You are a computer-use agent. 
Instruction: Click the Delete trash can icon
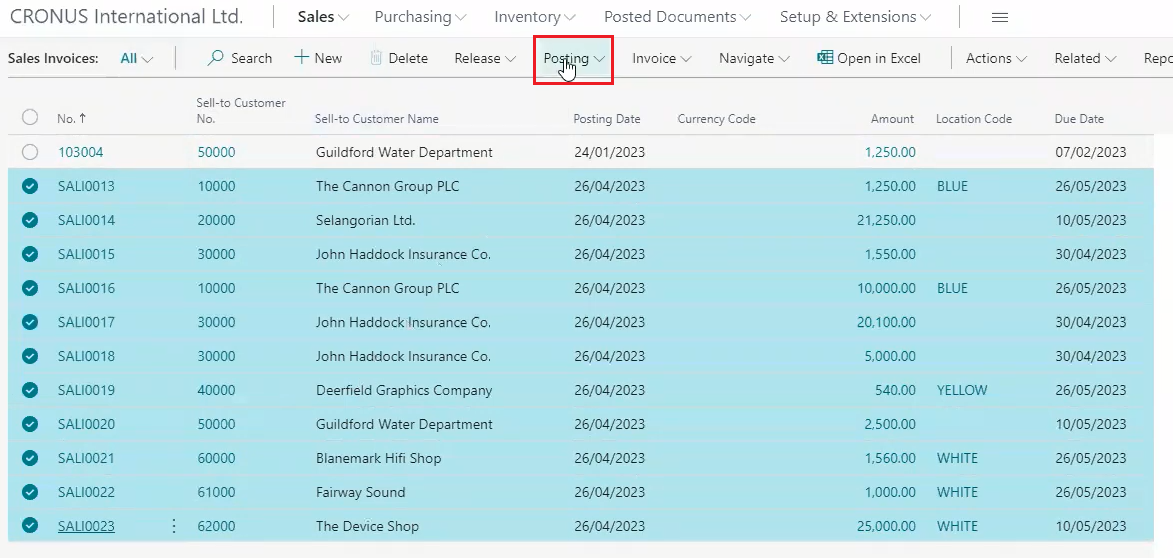[376, 58]
